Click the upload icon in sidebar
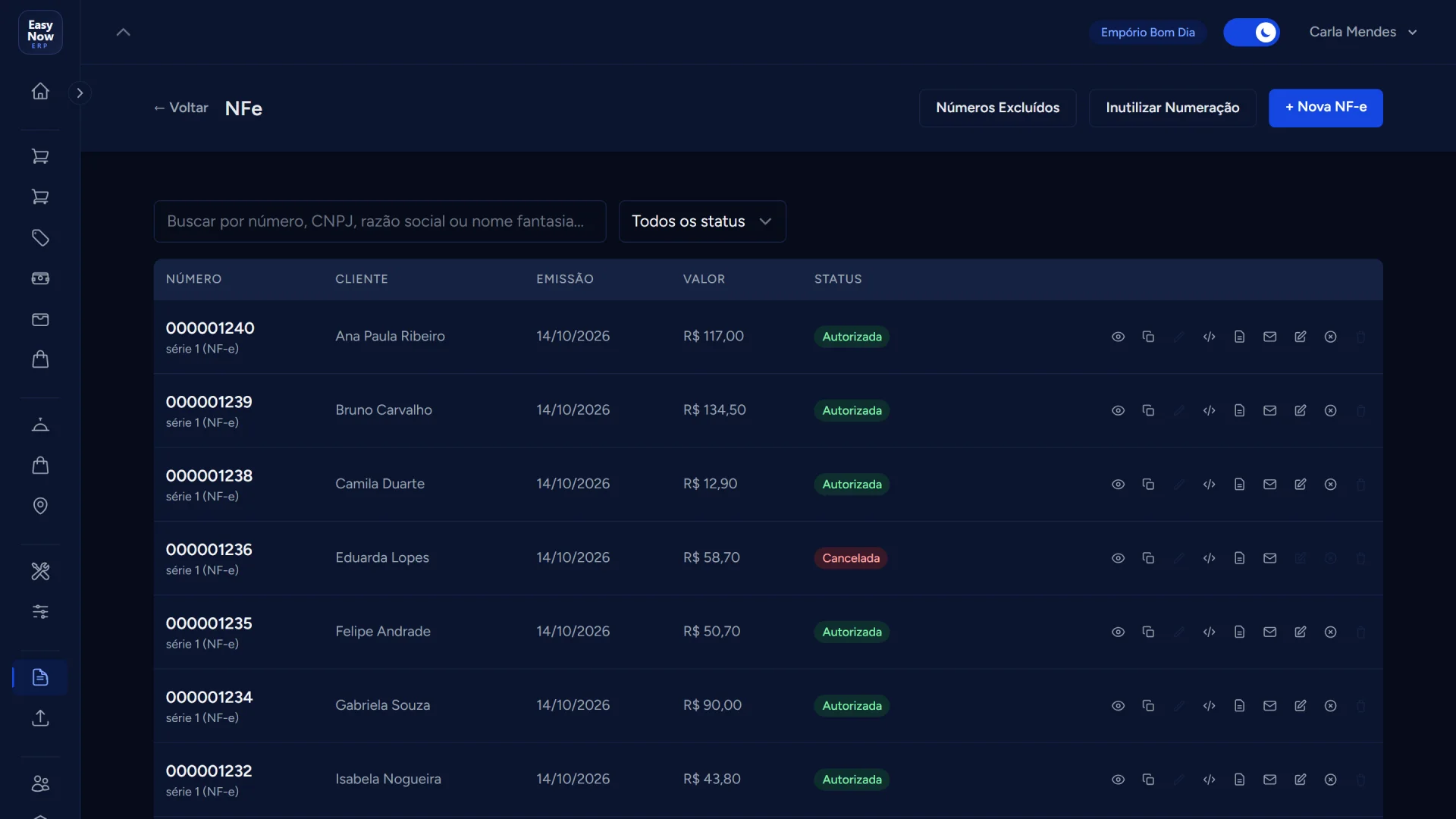1456x819 pixels. click(40, 717)
